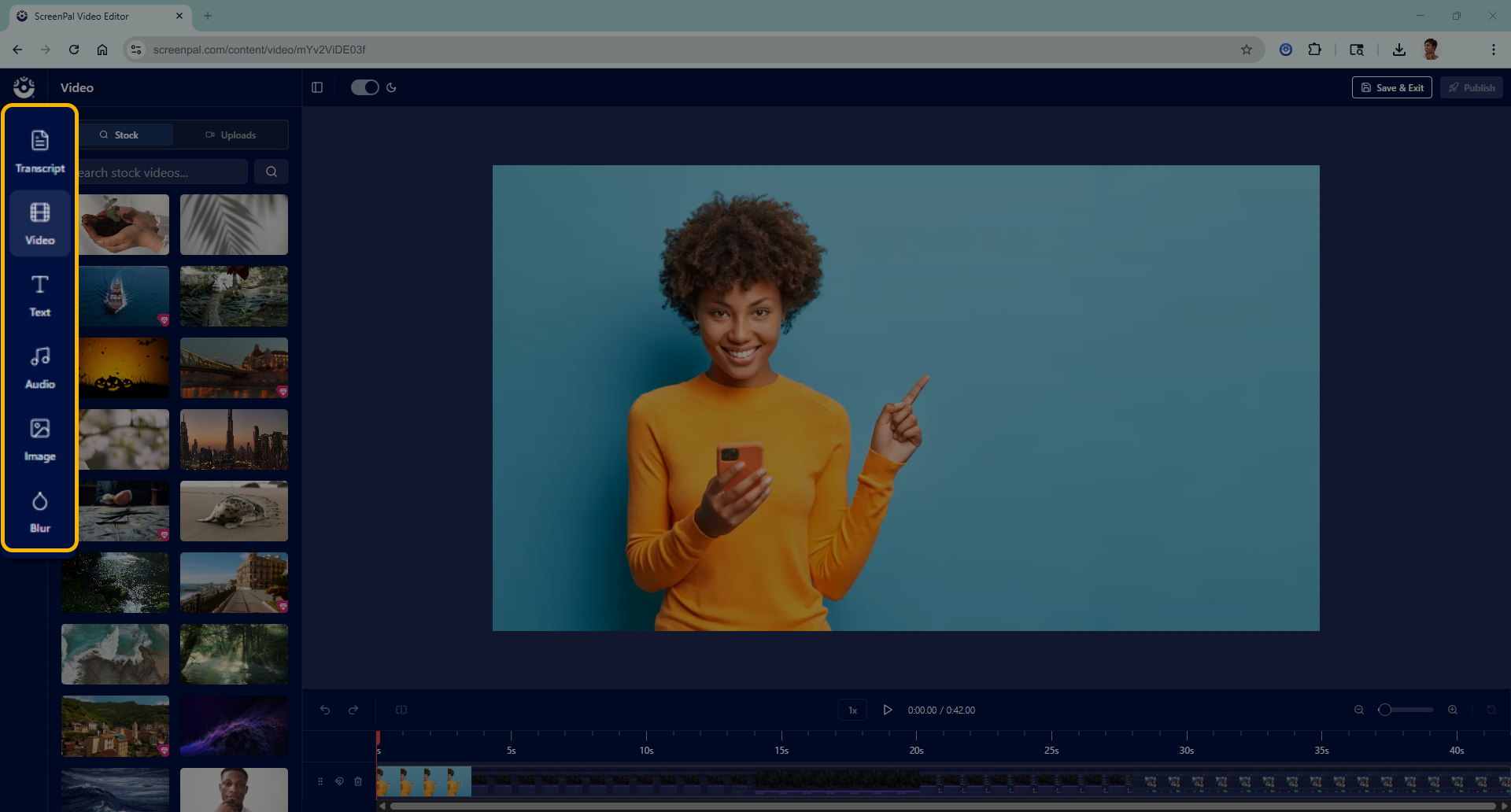Click the redo arrow in timeline toolbar
The width and height of the screenshot is (1511, 812).
353,710
